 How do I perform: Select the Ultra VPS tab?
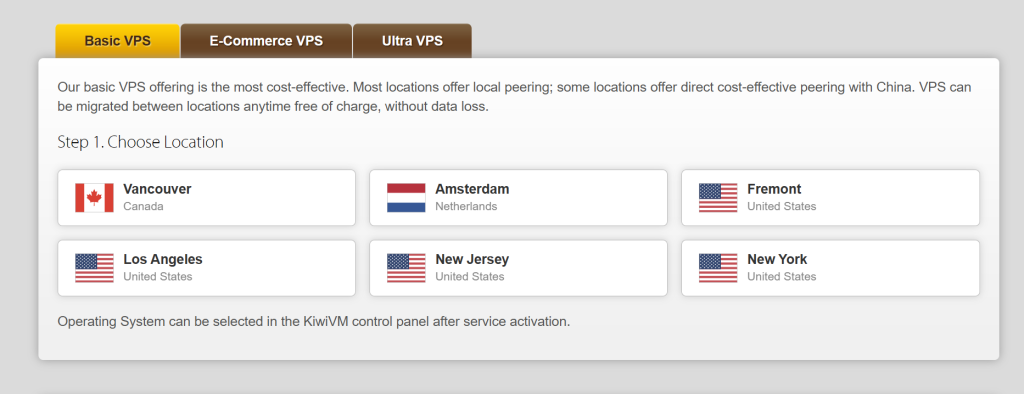click(x=412, y=41)
